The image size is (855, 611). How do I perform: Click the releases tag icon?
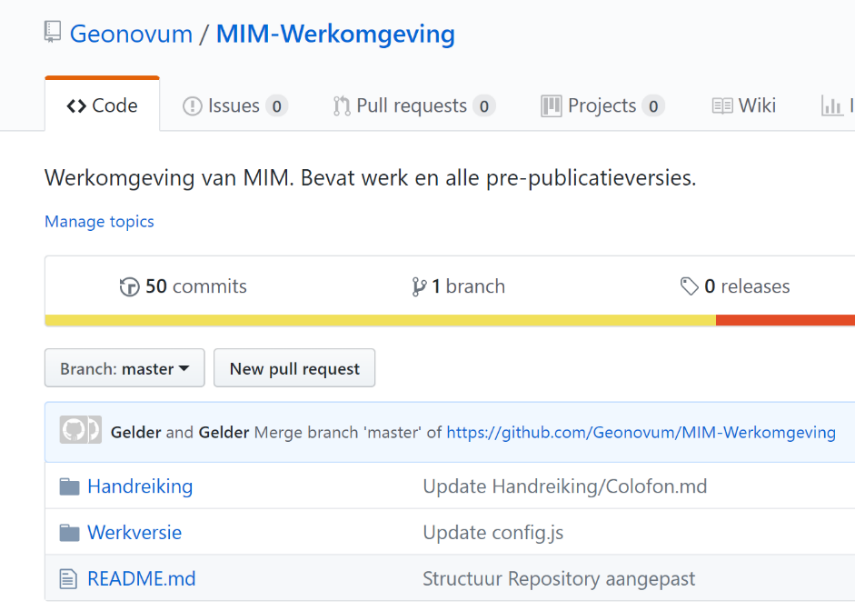coord(689,286)
